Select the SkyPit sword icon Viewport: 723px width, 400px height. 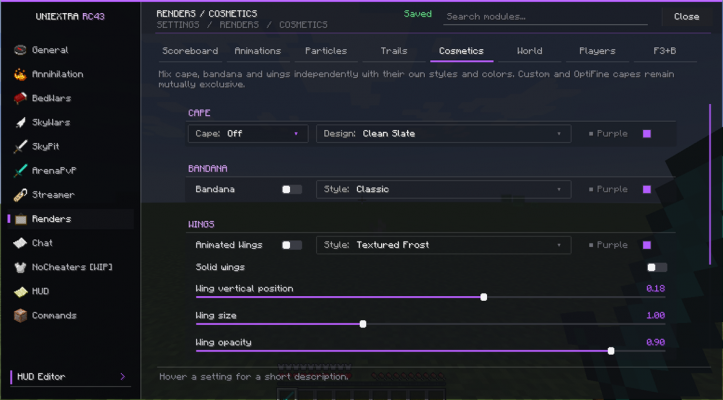[x=20, y=146]
